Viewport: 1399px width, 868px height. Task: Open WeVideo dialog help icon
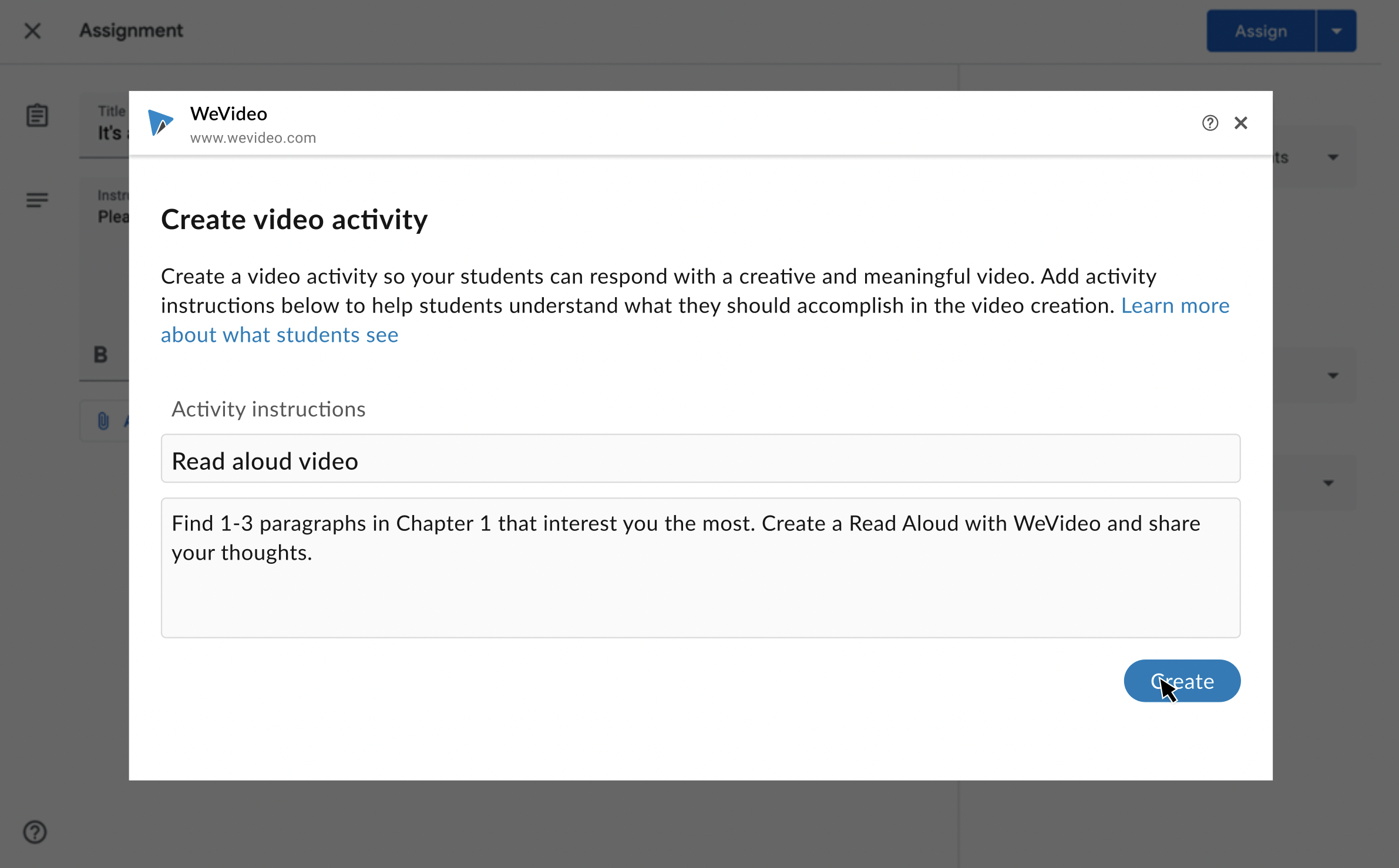(x=1209, y=123)
